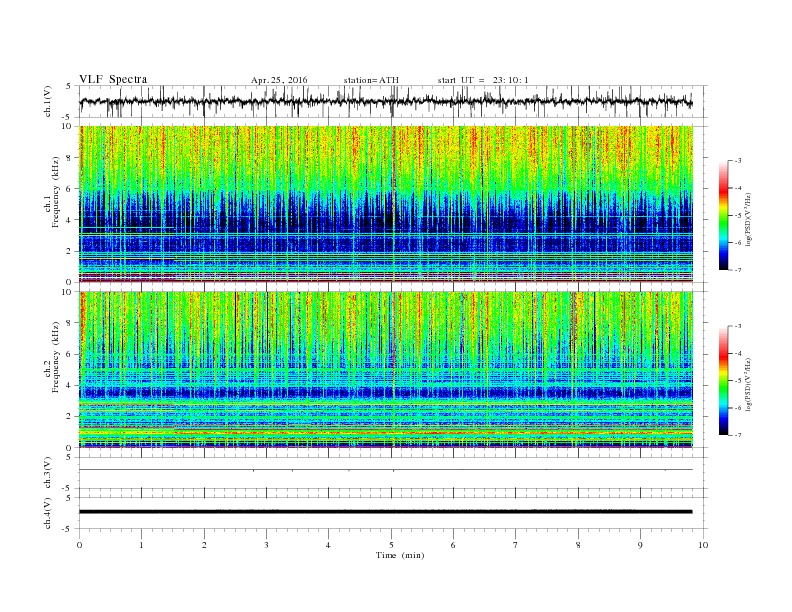The image size is (792, 612).
Task: Click tick label "10" on the Time axis
Action: (703, 545)
